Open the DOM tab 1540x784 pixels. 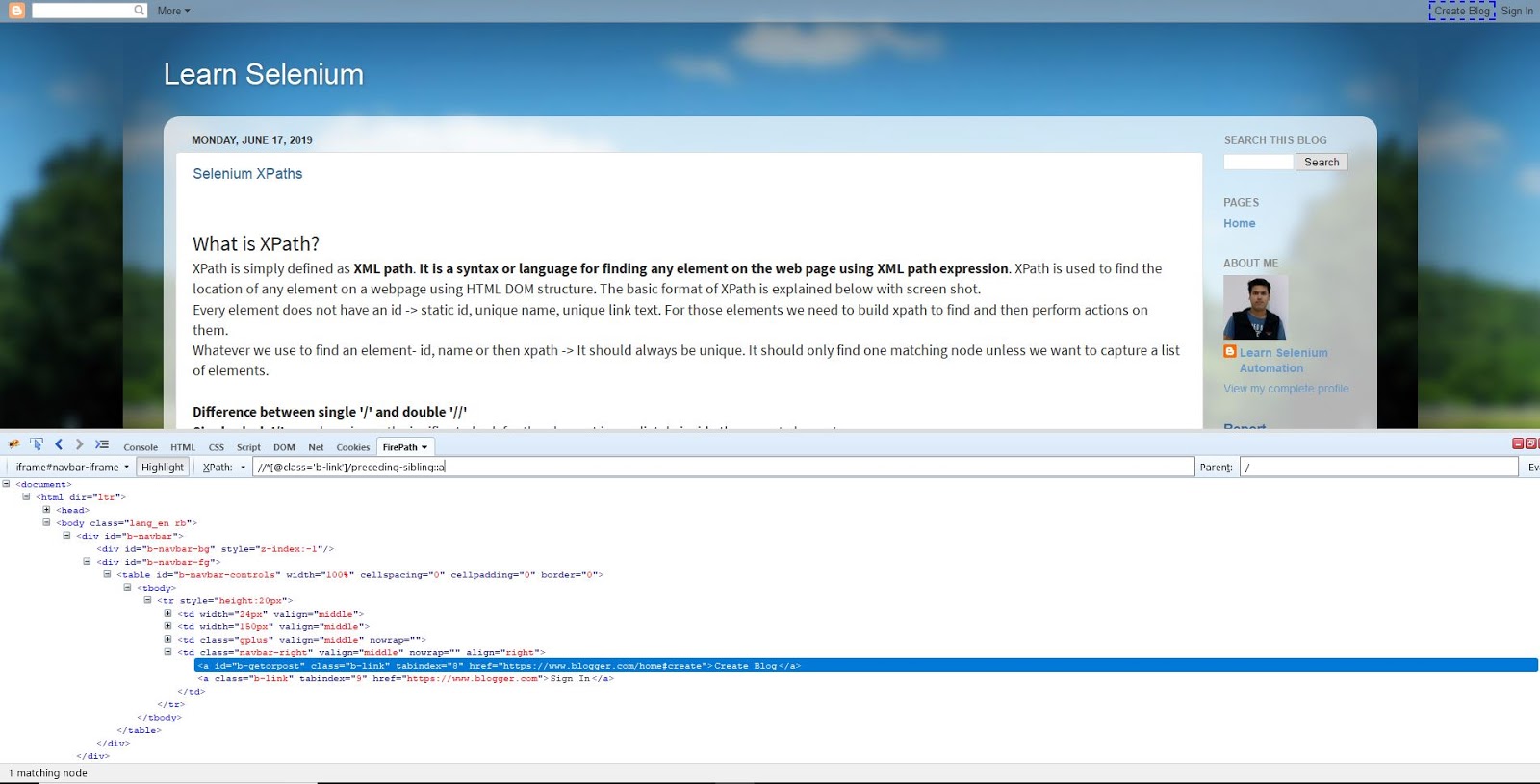pyautogui.click(x=284, y=447)
